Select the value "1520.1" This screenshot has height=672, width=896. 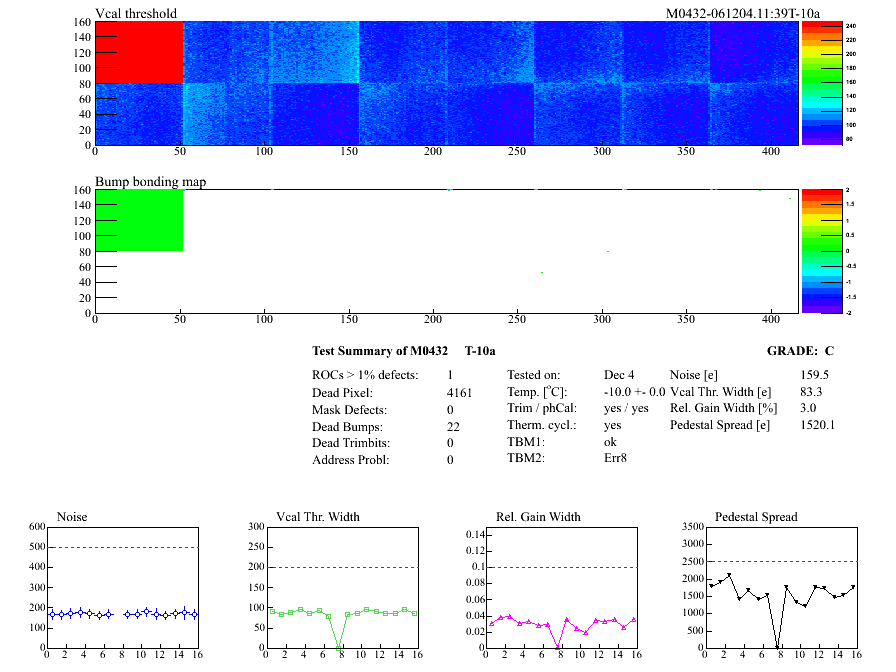pos(818,425)
